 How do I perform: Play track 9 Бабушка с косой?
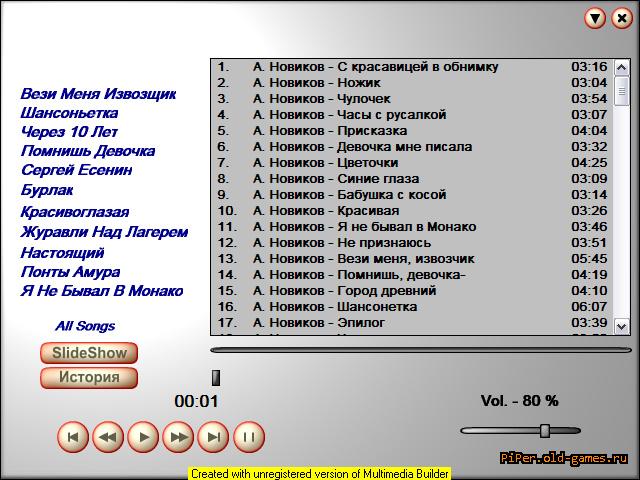point(412,195)
